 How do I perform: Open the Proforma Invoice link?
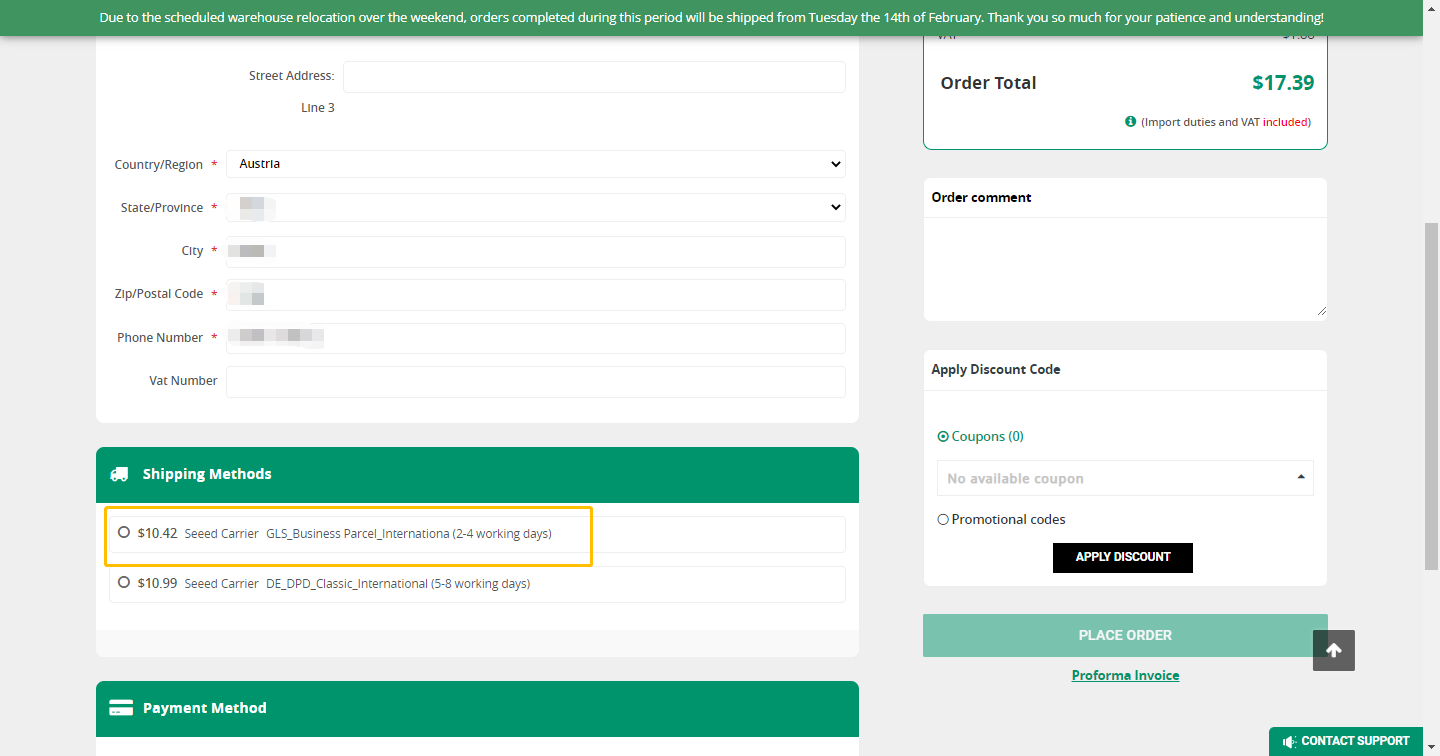1125,675
